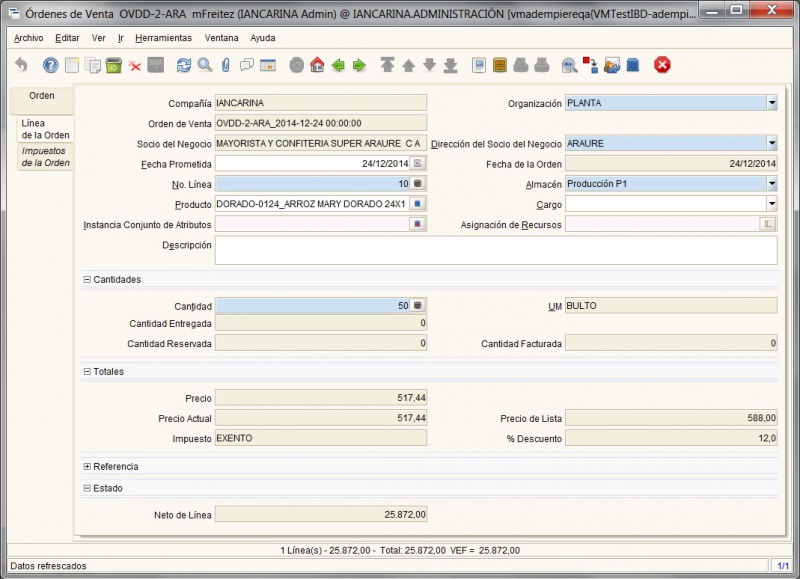Open calendar picker for Fecha Prometida
Image resolution: width=800 pixels, height=579 pixels.
[418, 163]
